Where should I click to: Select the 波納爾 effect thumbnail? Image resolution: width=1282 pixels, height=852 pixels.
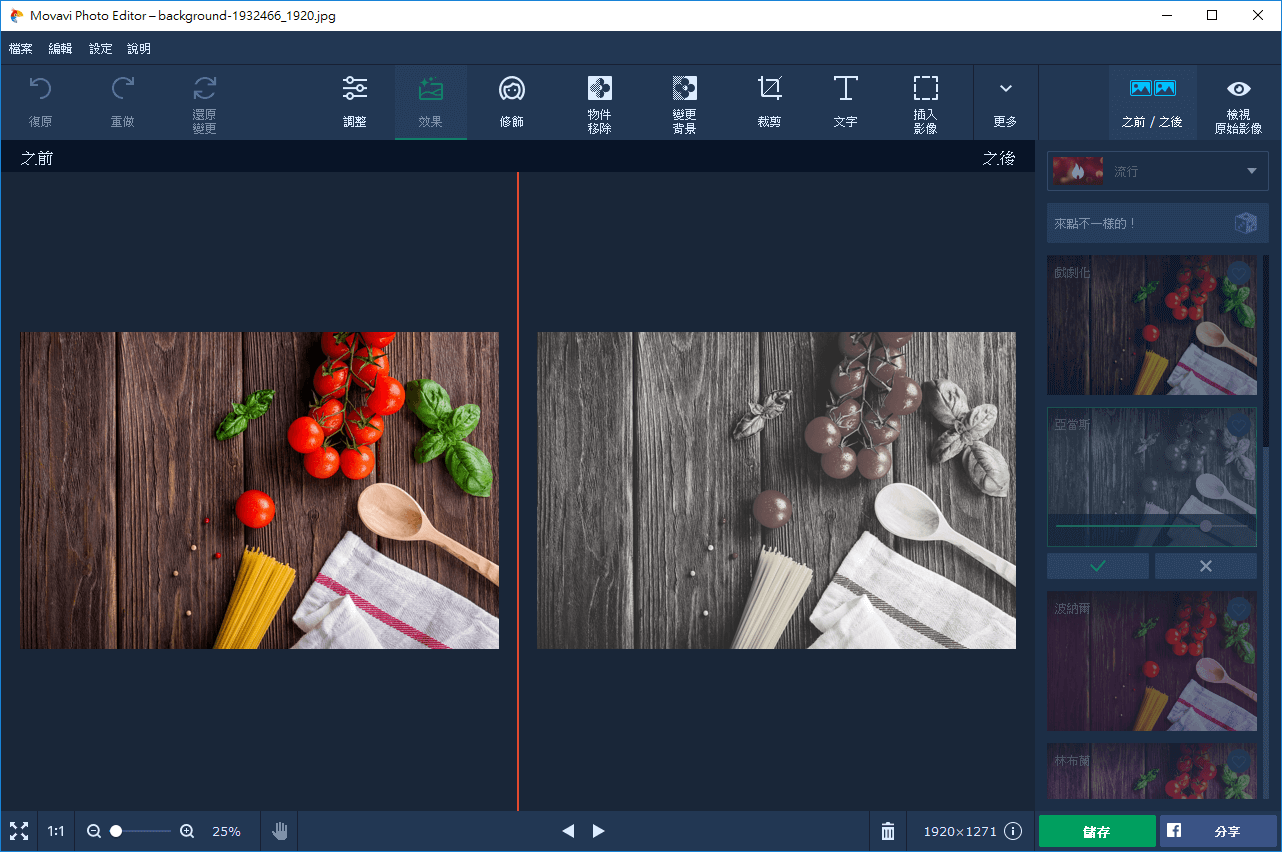pos(1151,660)
